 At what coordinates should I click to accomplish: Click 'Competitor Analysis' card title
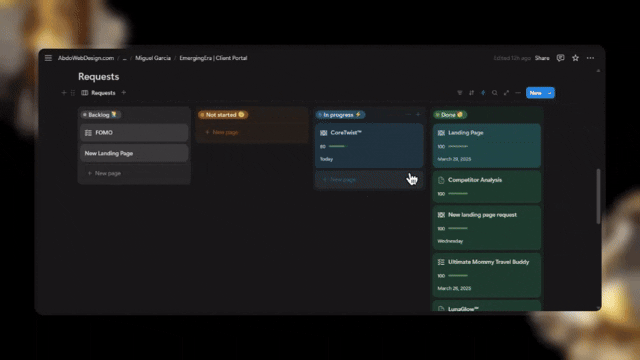475,180
